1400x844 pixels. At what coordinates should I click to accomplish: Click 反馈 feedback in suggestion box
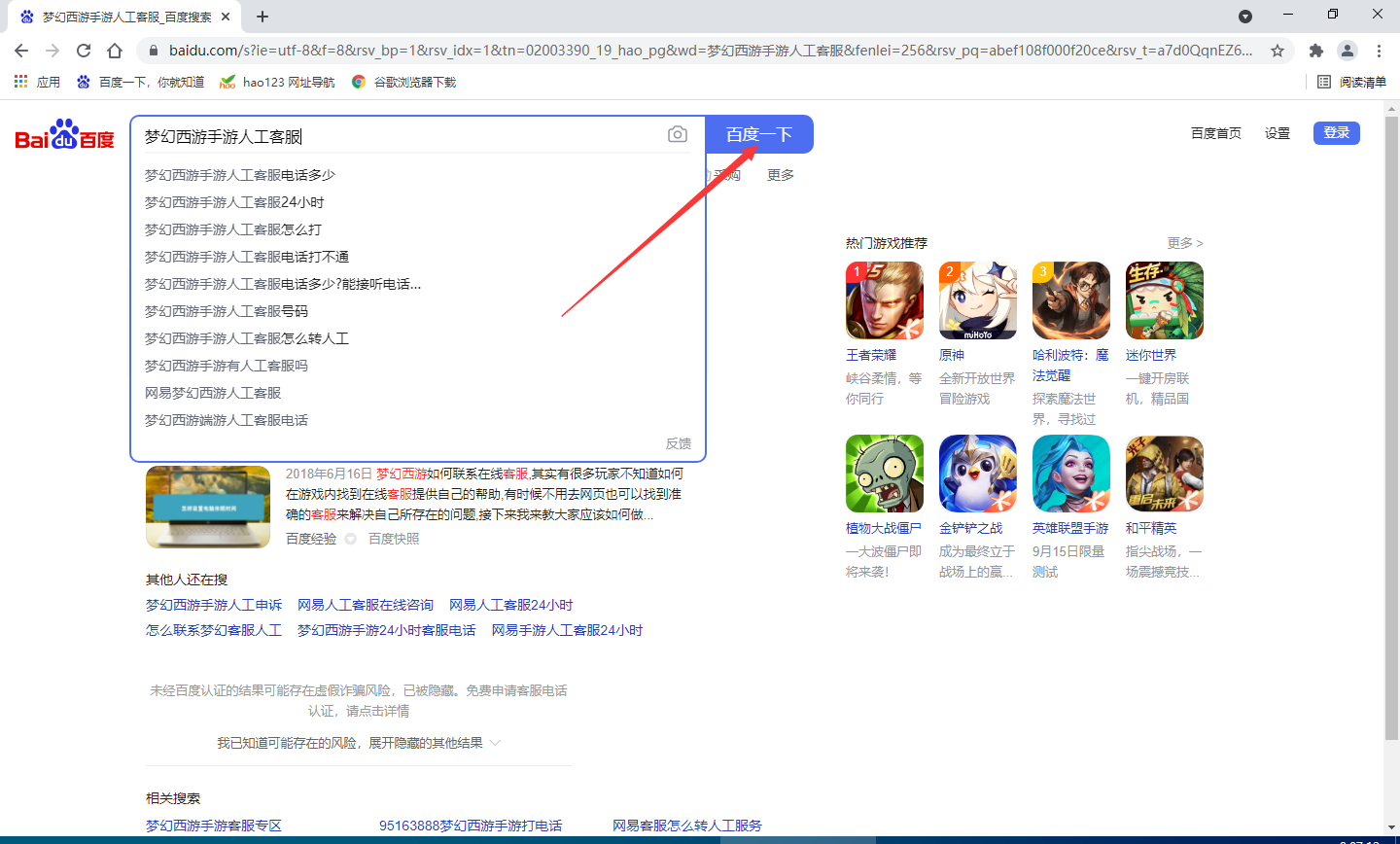[x=679, y=443]
